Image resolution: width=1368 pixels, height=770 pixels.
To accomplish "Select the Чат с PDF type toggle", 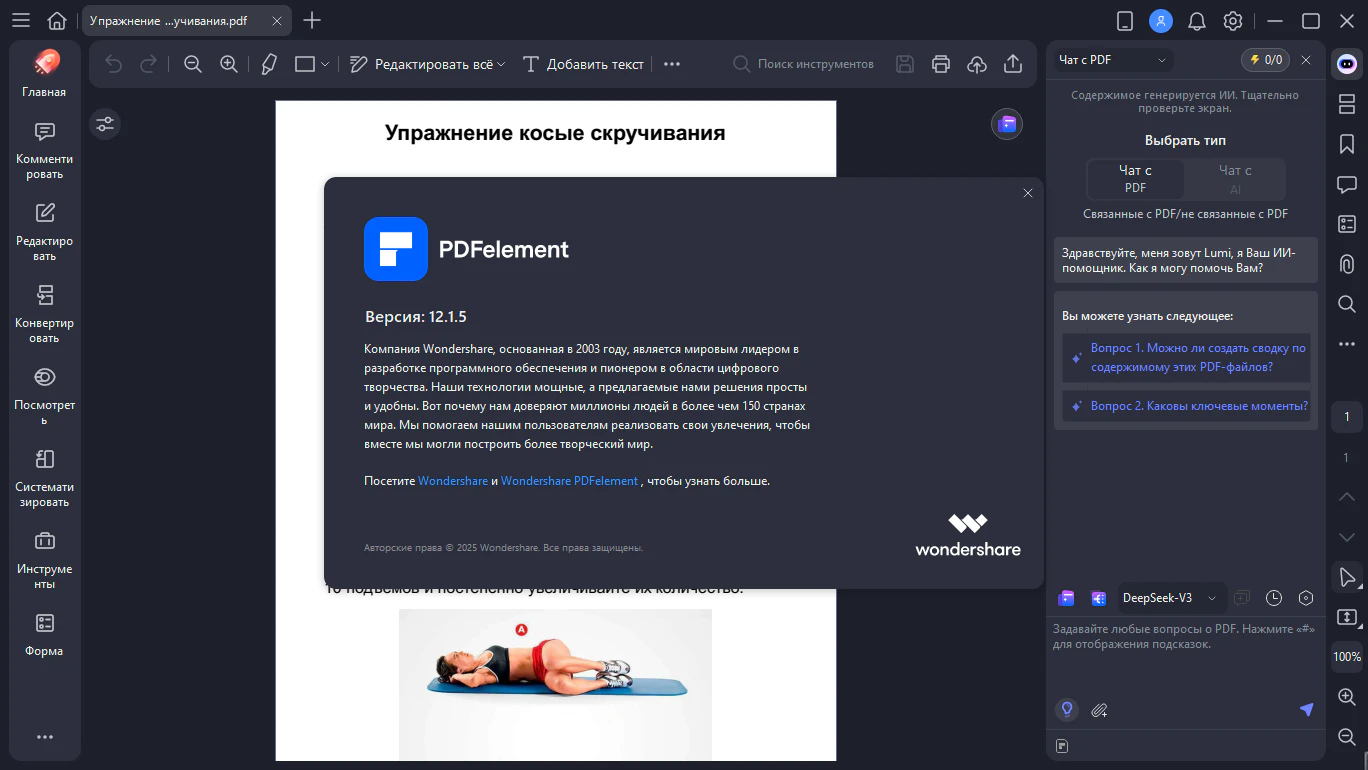I will click(x=1136, y=179).
